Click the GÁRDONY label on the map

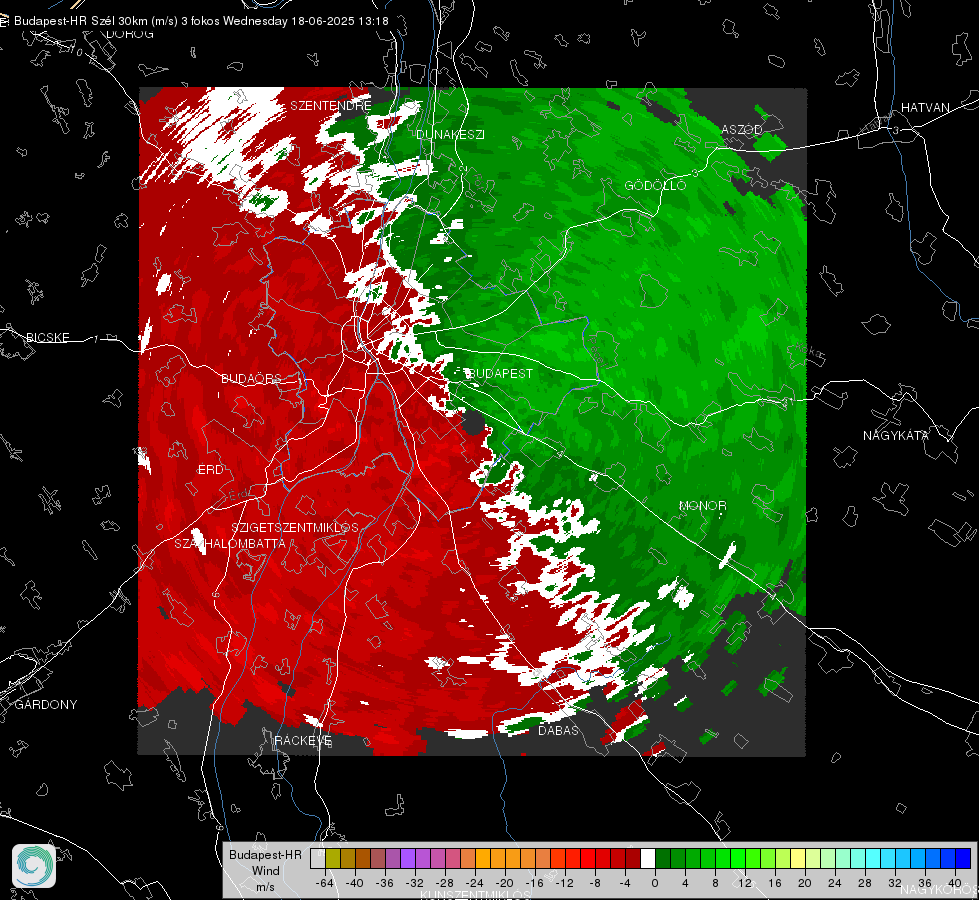[46, 705]
